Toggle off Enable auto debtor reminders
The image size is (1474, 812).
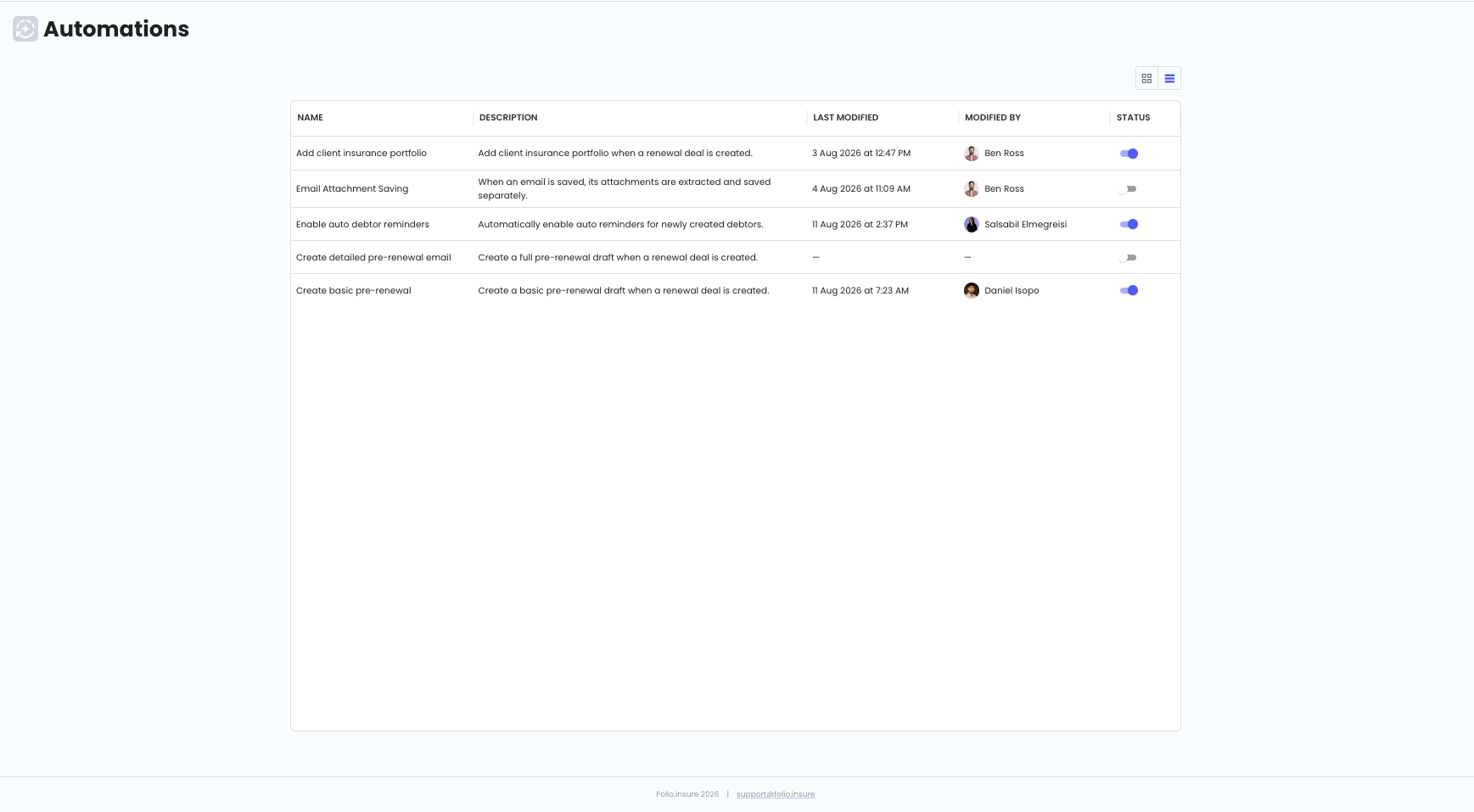click(x=1129, y=225)
